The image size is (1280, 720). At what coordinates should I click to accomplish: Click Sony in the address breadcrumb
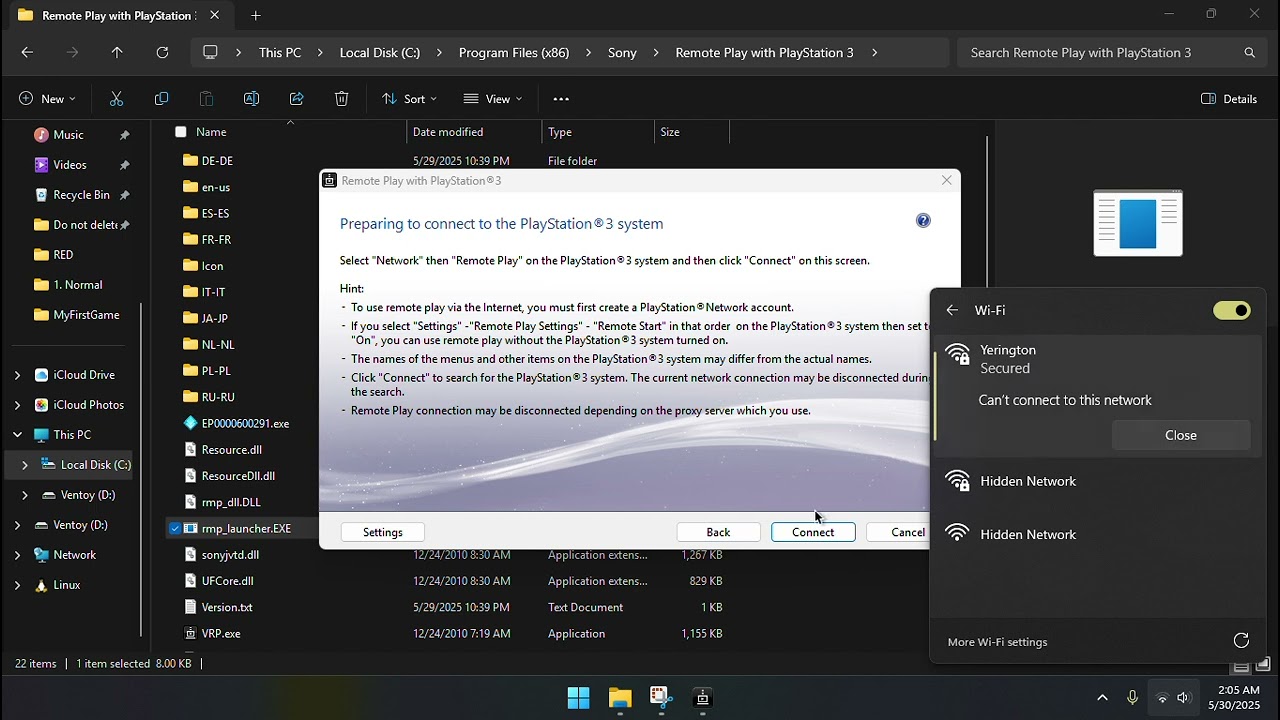click(x=622, y=52)
